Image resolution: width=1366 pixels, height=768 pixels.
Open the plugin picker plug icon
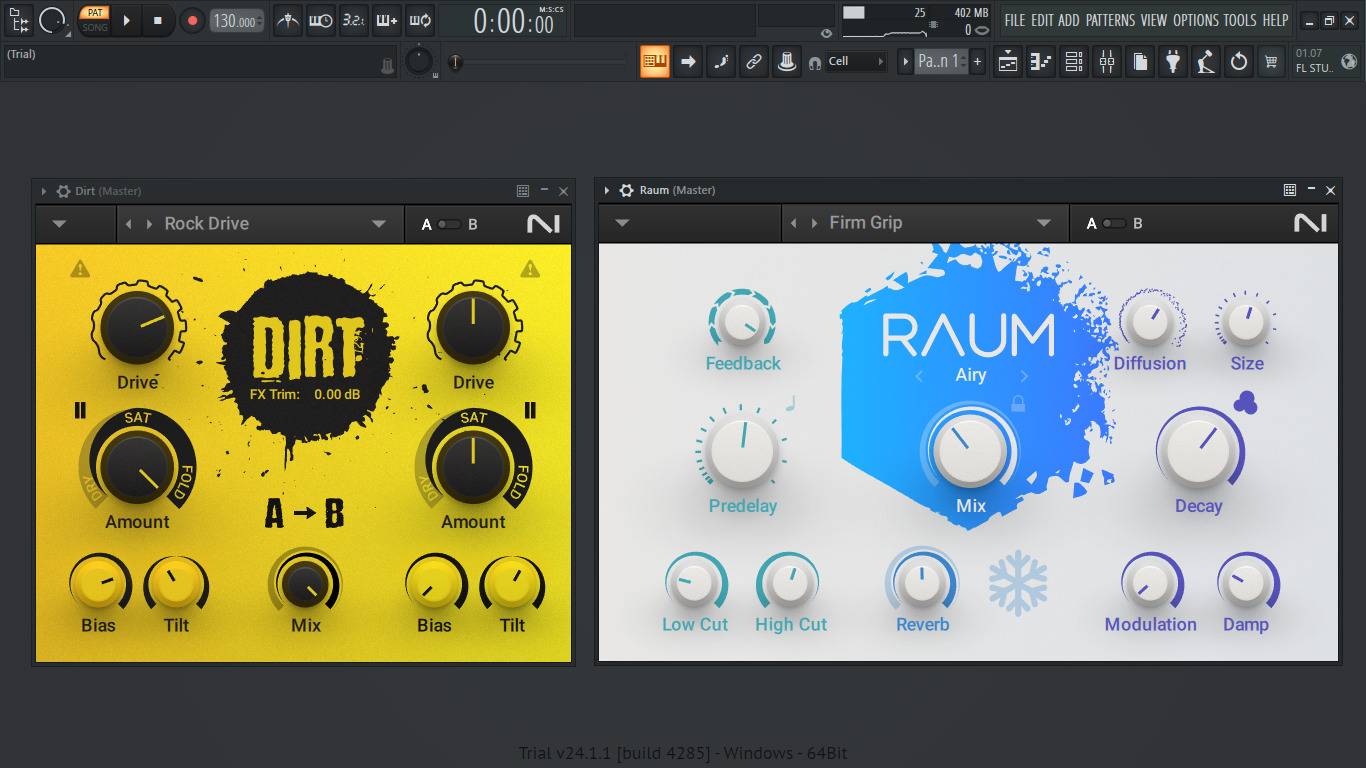coord(1173,61)
